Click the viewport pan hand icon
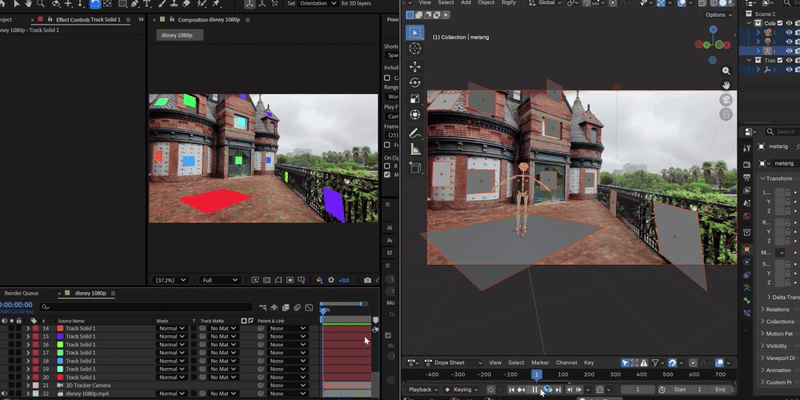The image size is (800, 400). [726, 85]
